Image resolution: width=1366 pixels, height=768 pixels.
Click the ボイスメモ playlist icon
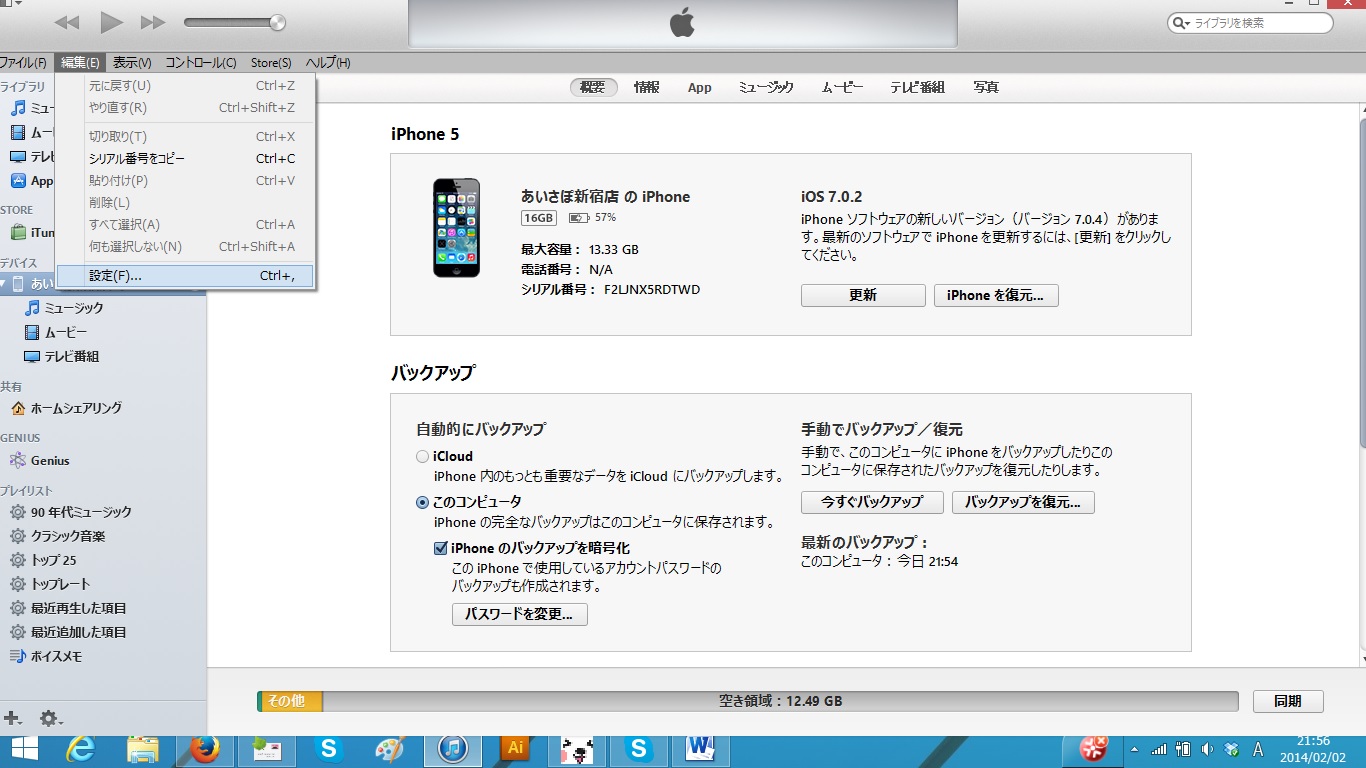[x=18, y=656]
